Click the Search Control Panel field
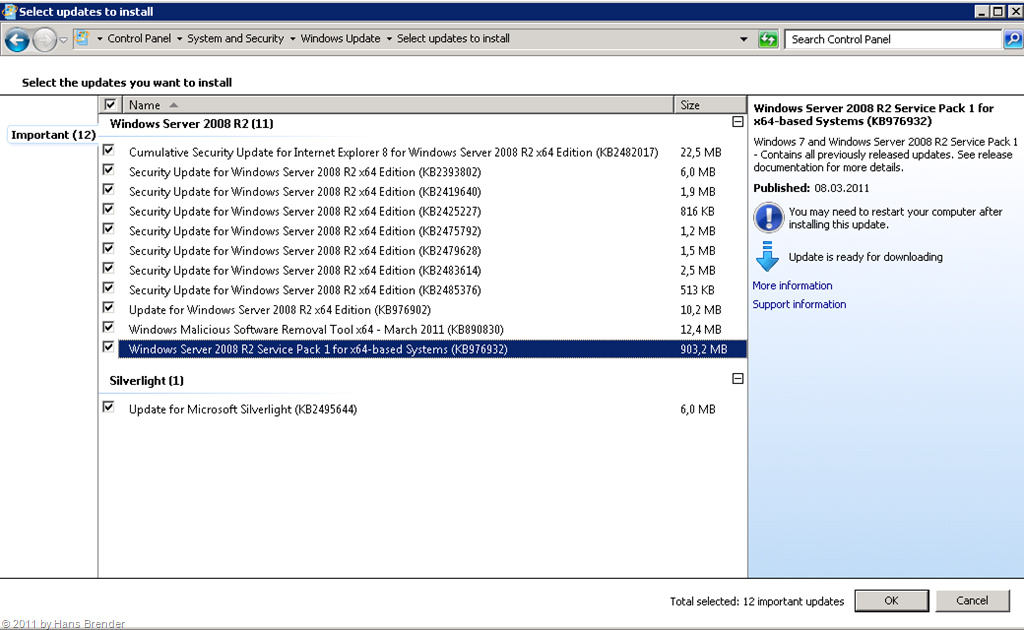The height and width of the screenshot is (630, 1024). (893, 39)
